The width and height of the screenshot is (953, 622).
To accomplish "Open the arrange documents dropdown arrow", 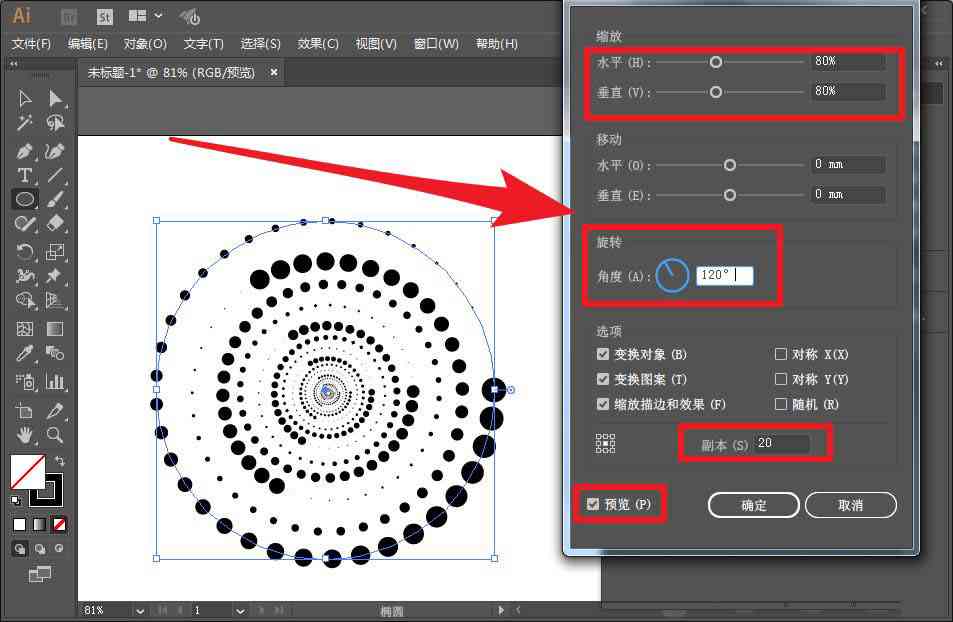I will coord(158,16).
